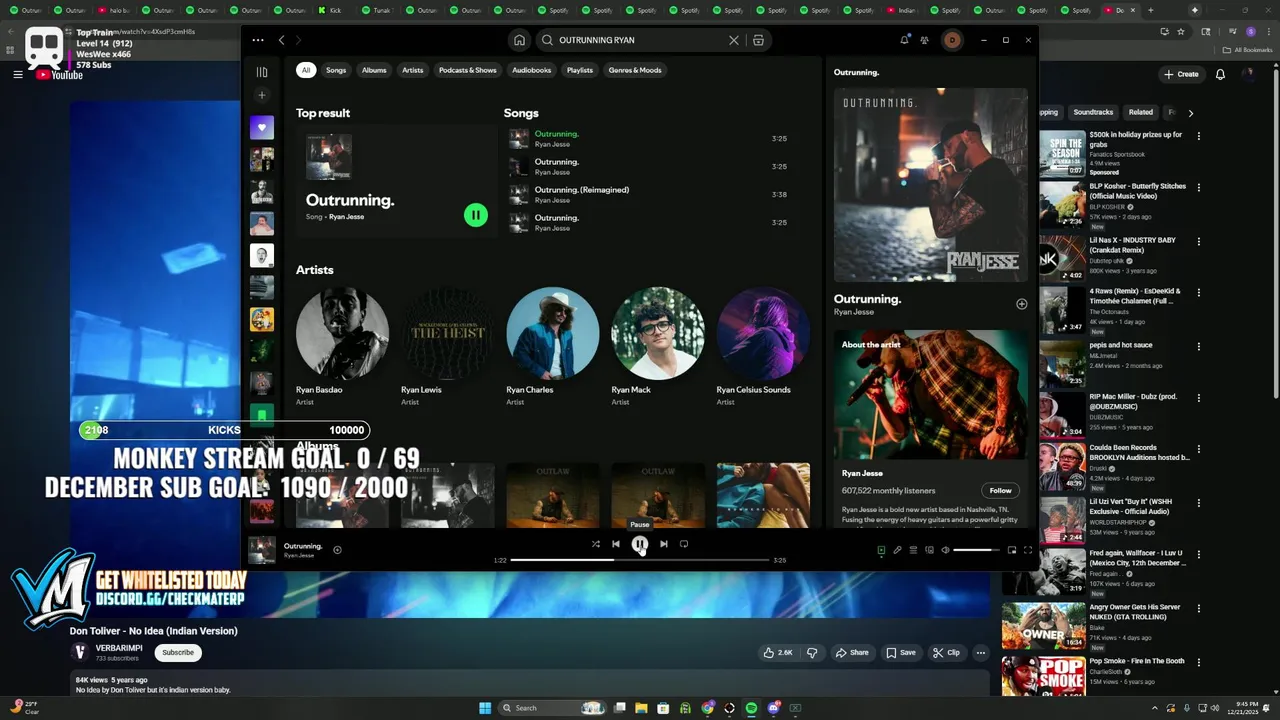The height and width of the screenshot is (720, 1280).
Task: Add Outrunning to Liked Songs in player bar
Action: [x=337, y=549]
